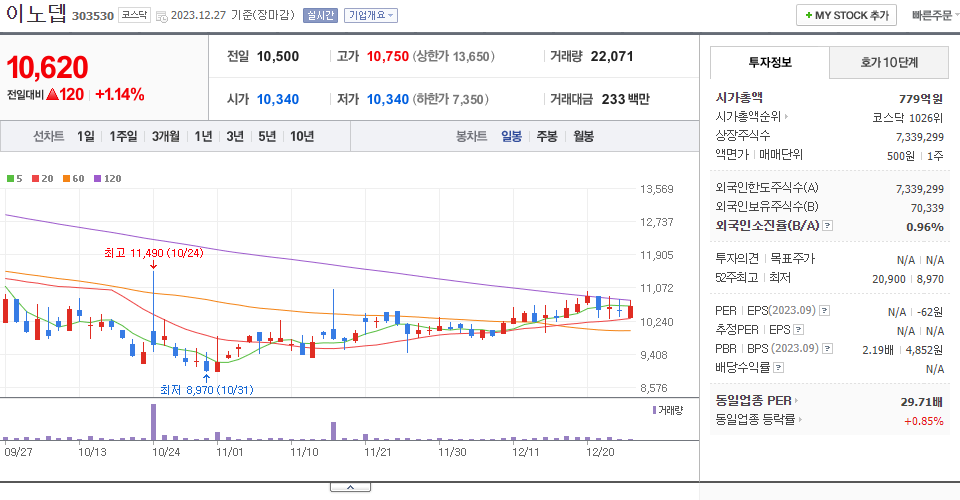
Task: Click the 거래량 volume legend marker
Action: click(x=654, y=410)
